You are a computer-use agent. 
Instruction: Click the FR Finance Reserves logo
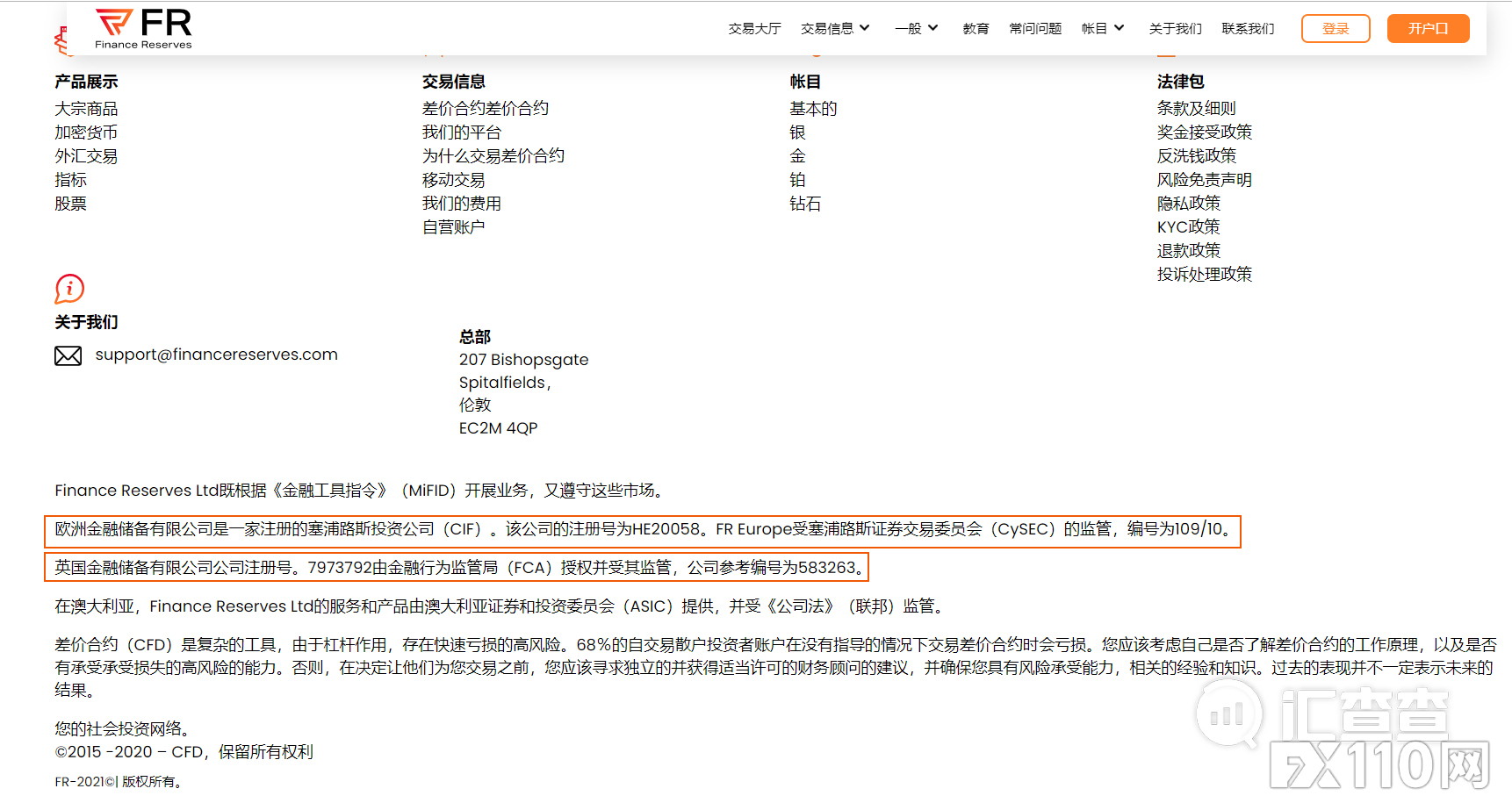(143, 29)
